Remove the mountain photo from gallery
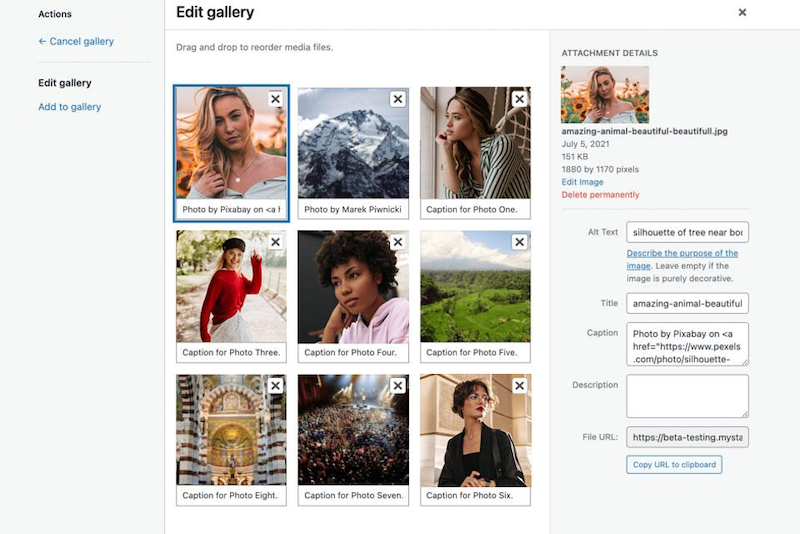The image size is (800, 534). click(x=397, y=99)
